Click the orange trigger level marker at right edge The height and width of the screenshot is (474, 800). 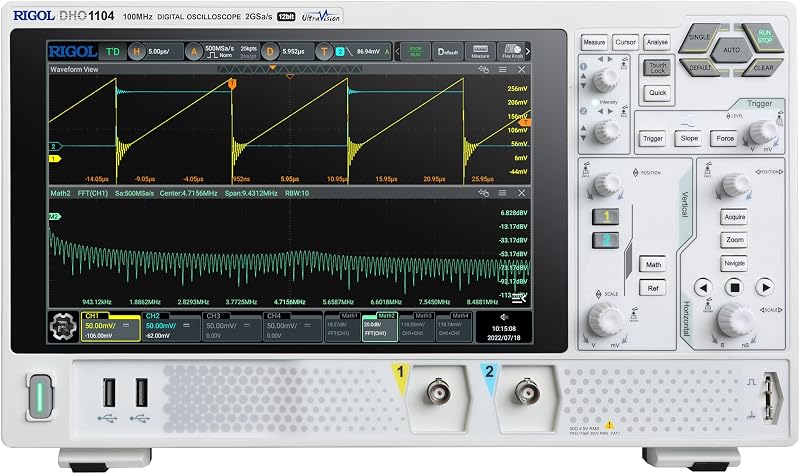click(525, 122)
